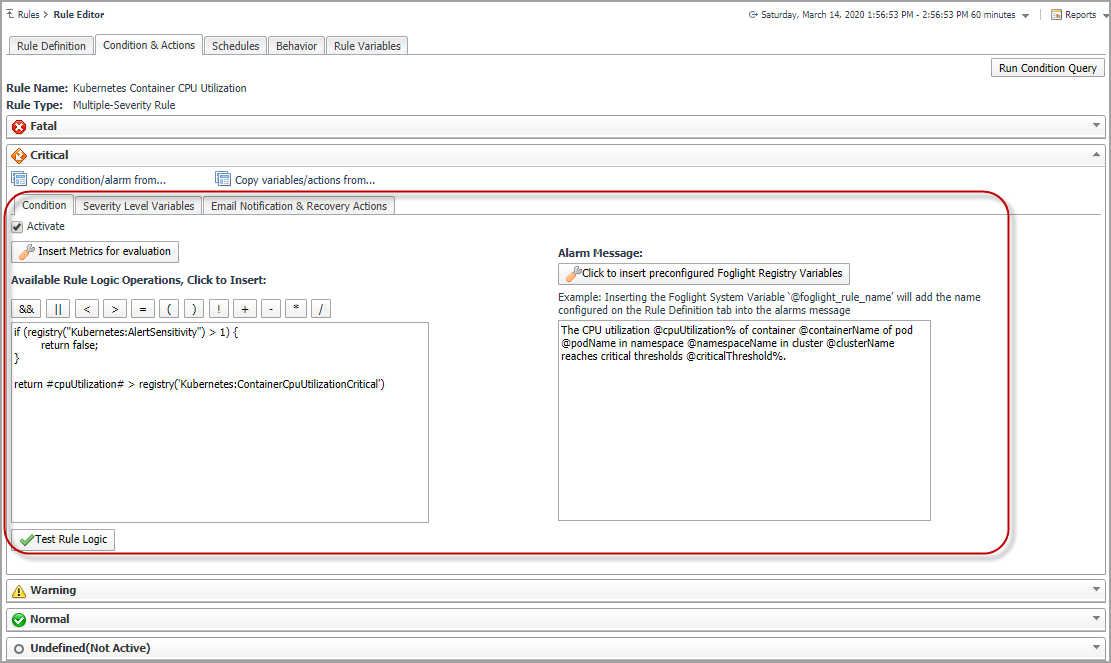The width and height of the screenshot is (1111, 663).
Task: Insert the closing parenthesis operator
Action: tap(193, 309)
